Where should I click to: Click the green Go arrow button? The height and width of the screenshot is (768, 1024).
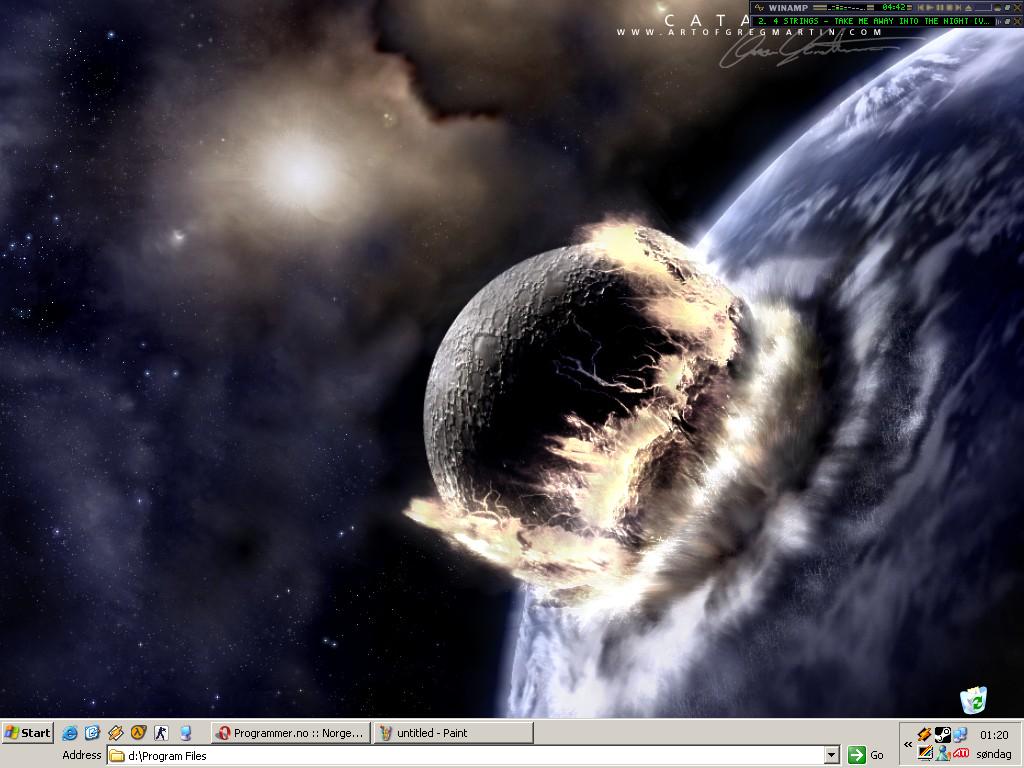[857, 756]
